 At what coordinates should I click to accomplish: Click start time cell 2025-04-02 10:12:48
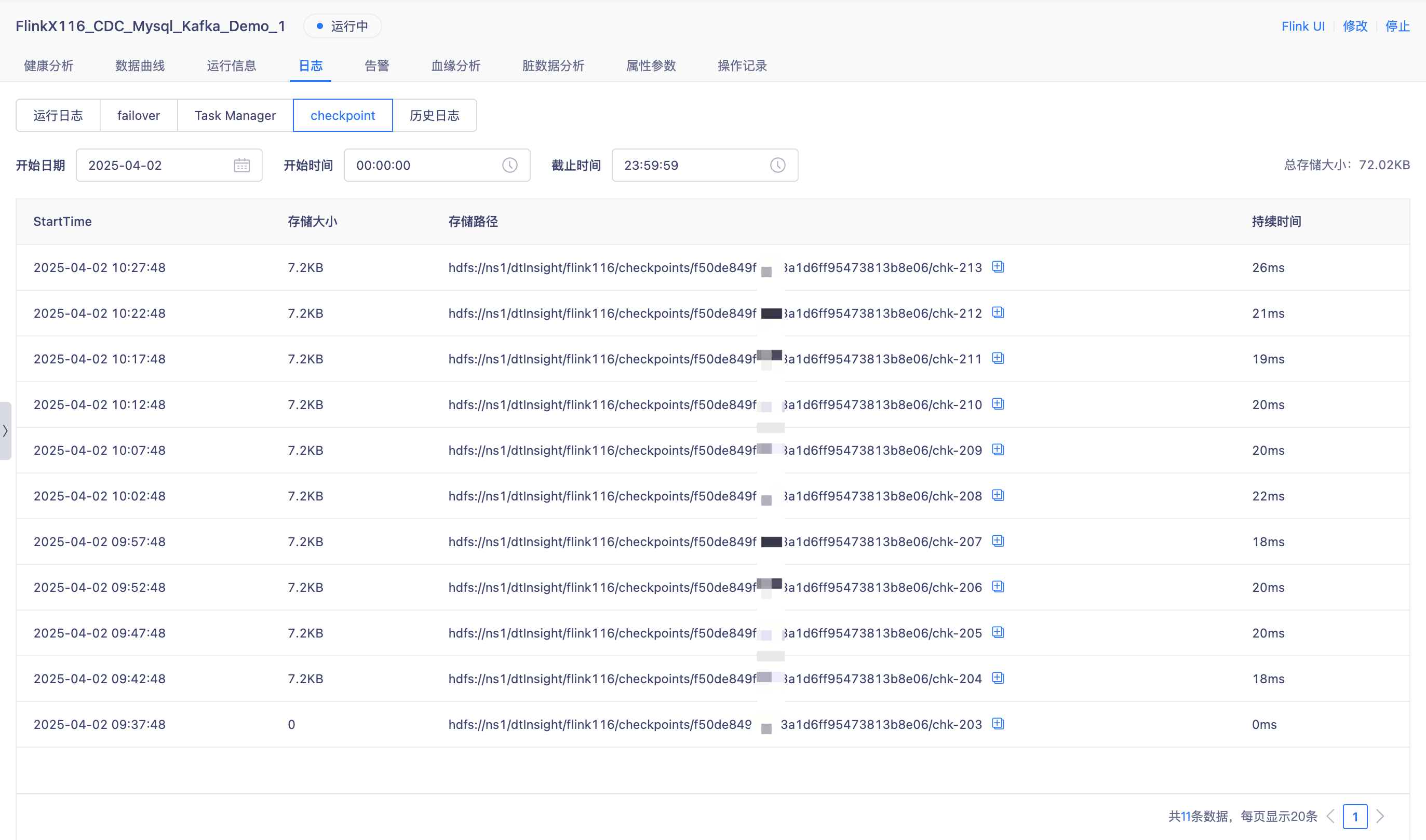click(100, 405)
